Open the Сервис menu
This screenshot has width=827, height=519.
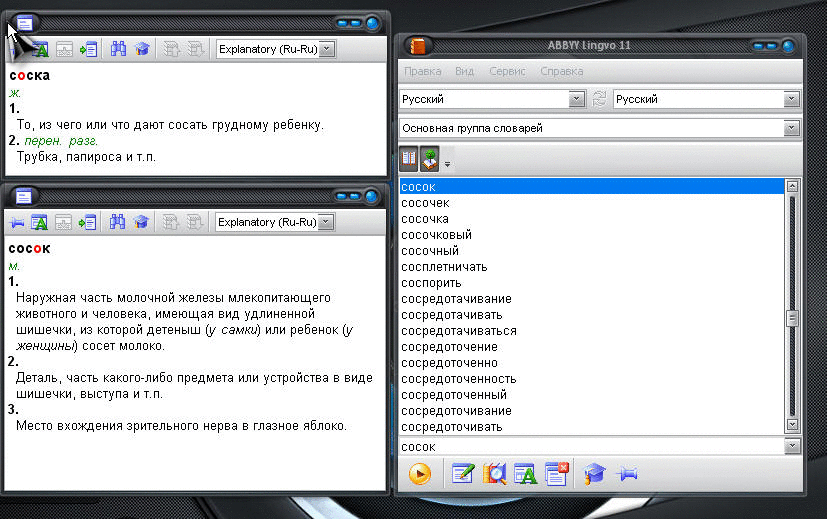[507, 71]
